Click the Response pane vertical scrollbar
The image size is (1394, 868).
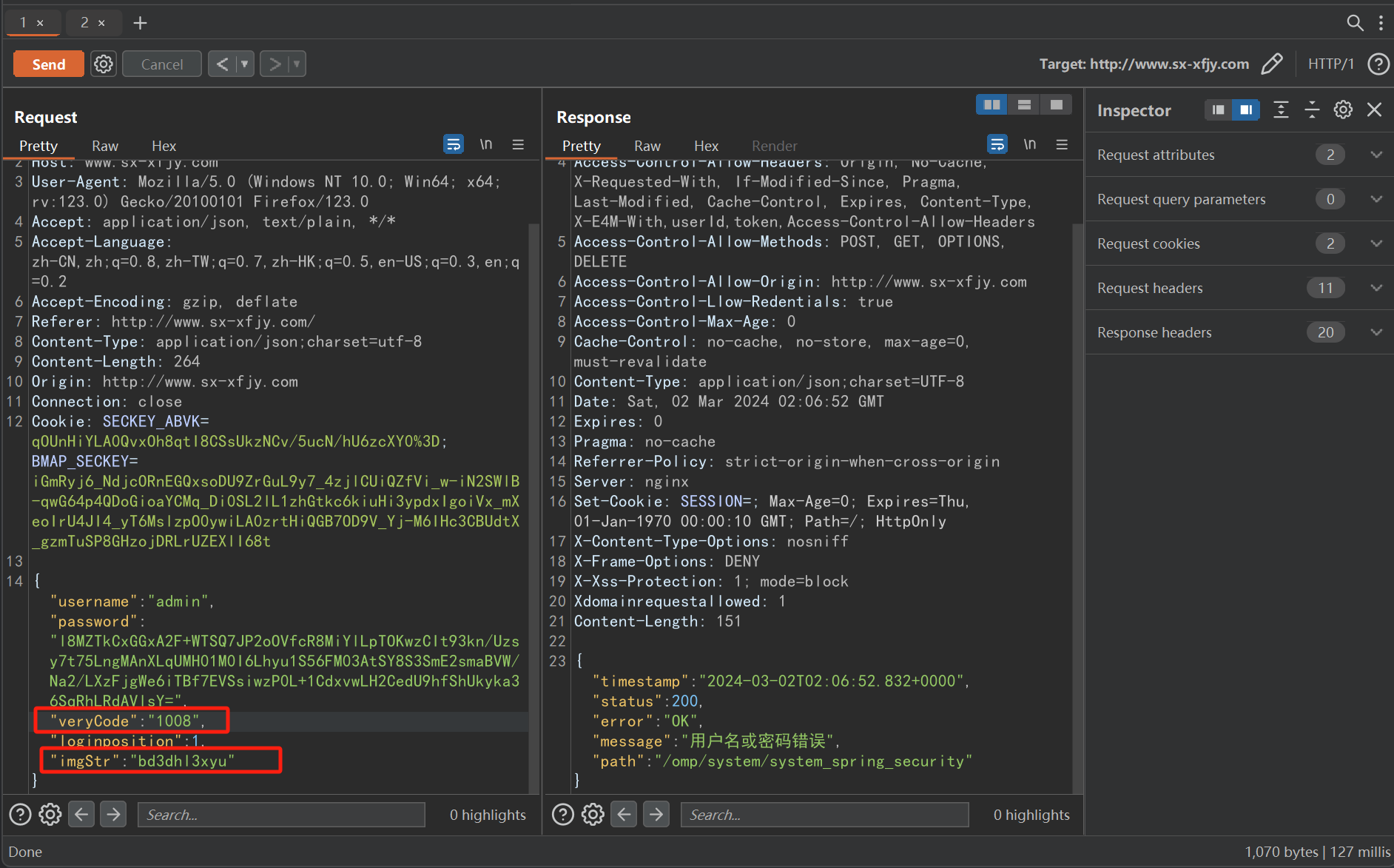(1077, 507)
